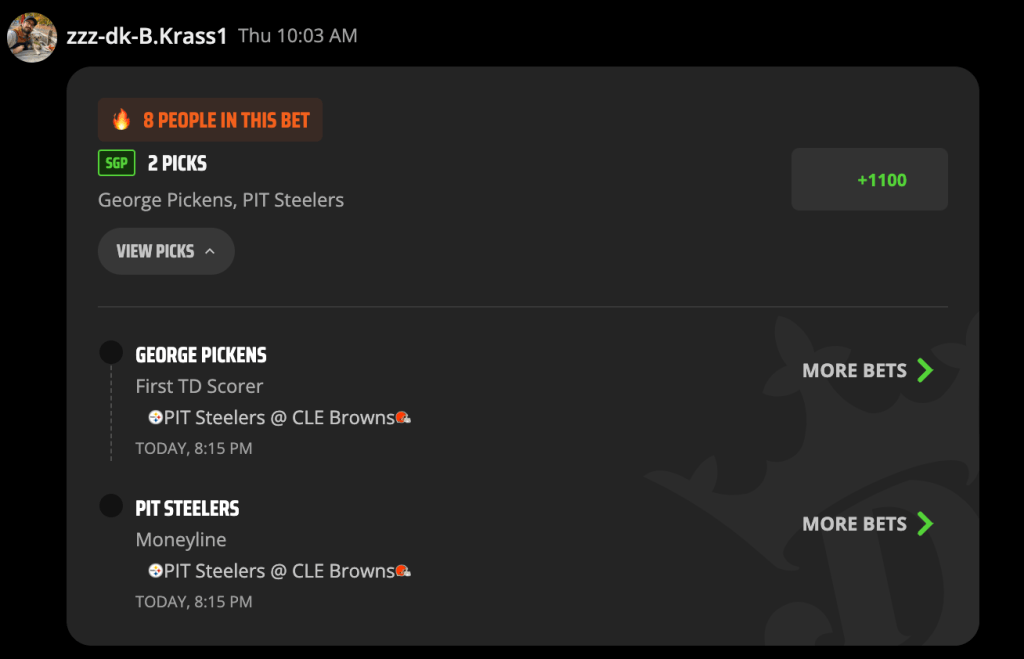Viewport: 1024px width, 659px height.
Task: Click Browns helmet in Moneyline matchup
Action: click(x=404, y=571)
